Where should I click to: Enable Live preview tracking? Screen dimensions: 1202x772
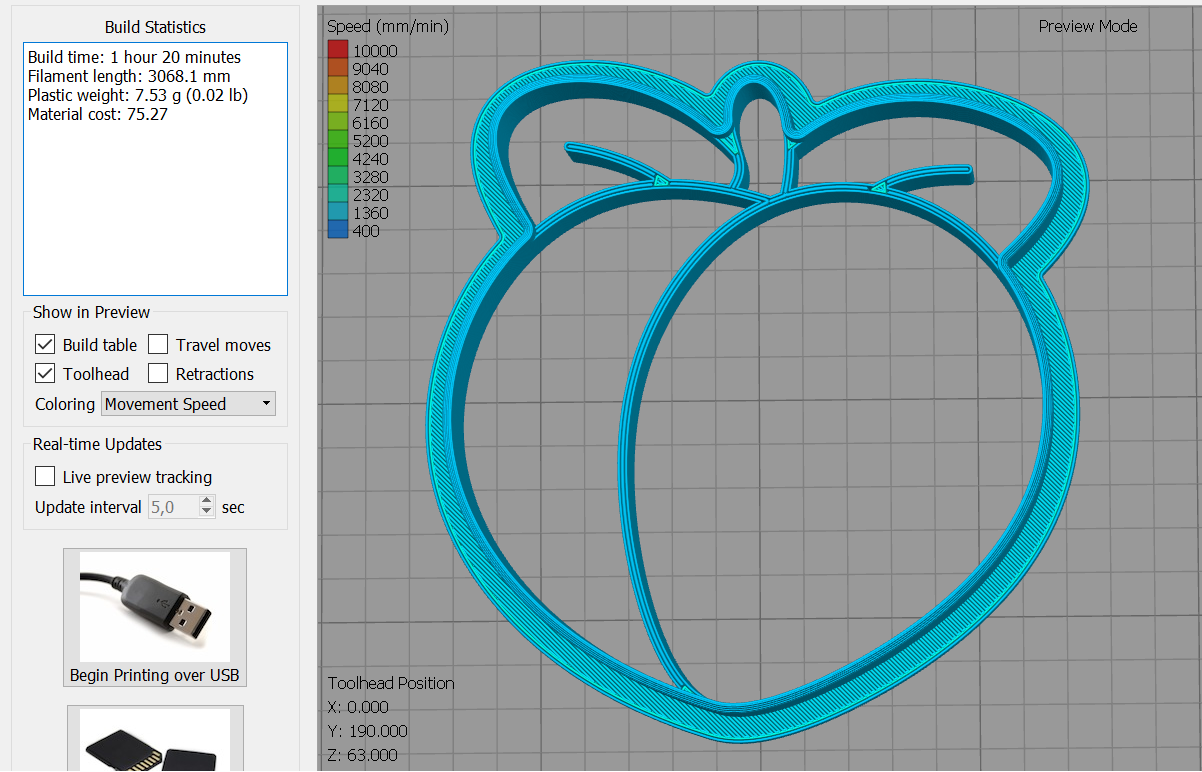(45, 477)
